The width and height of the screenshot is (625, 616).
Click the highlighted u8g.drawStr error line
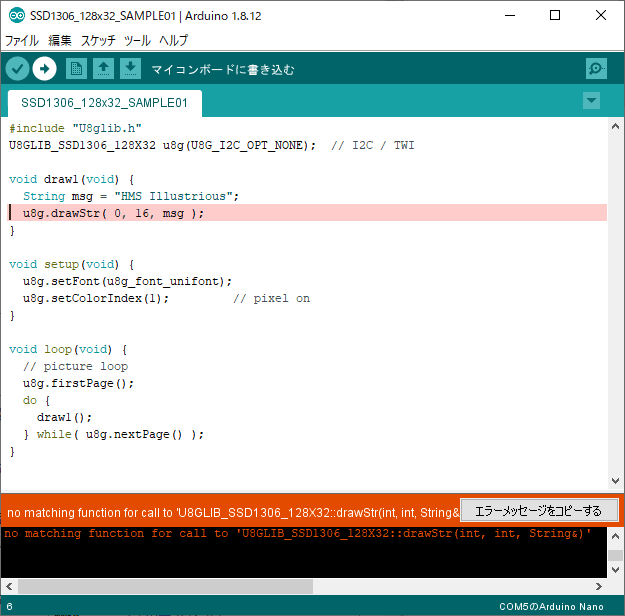(x=308, y=213)
